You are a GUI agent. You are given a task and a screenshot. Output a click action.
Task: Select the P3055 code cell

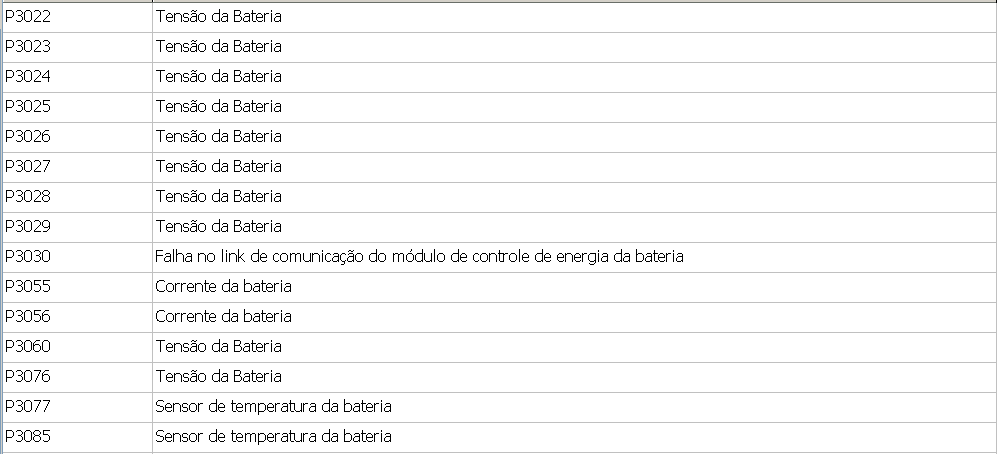[28, 287]
